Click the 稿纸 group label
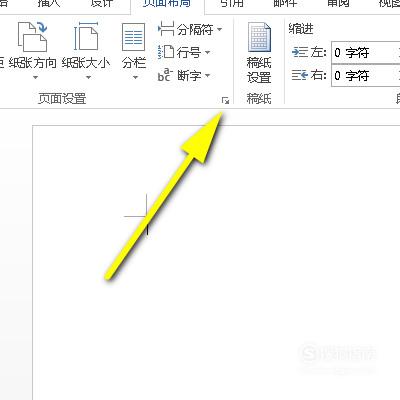Screen dimensions: 400x400 [259, 98]
